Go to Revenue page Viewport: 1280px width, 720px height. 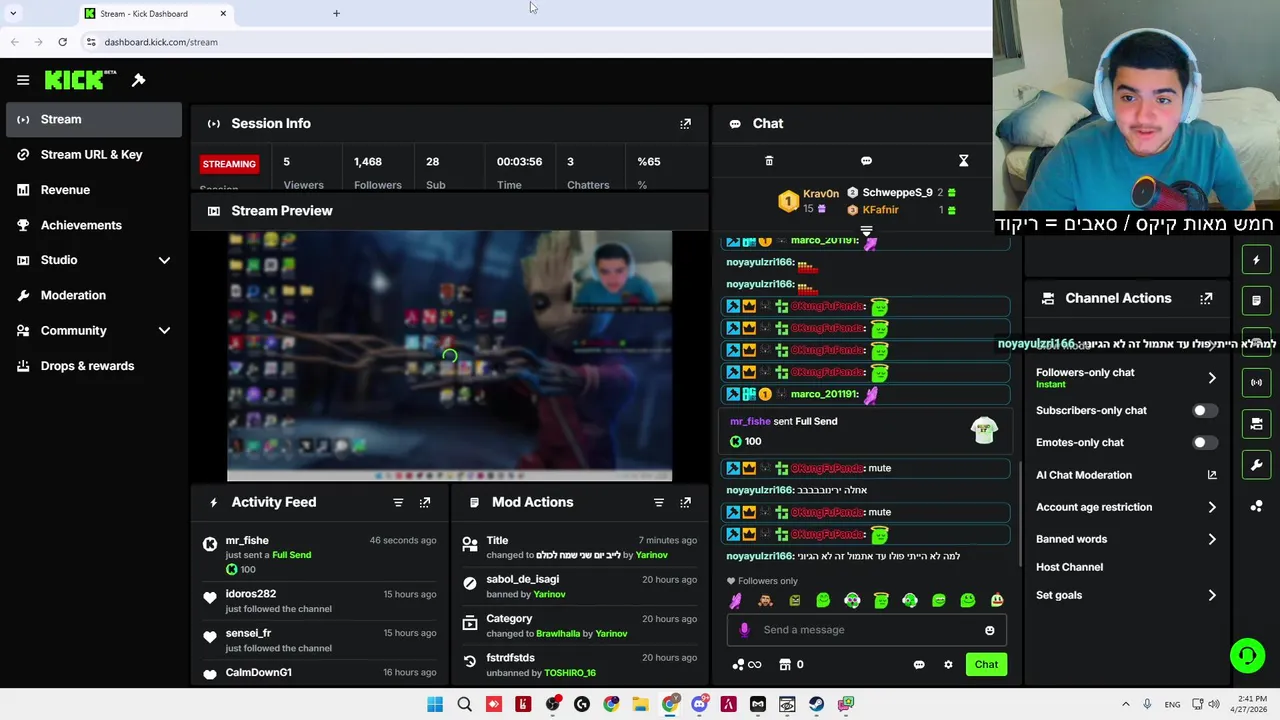pos(93,190)
